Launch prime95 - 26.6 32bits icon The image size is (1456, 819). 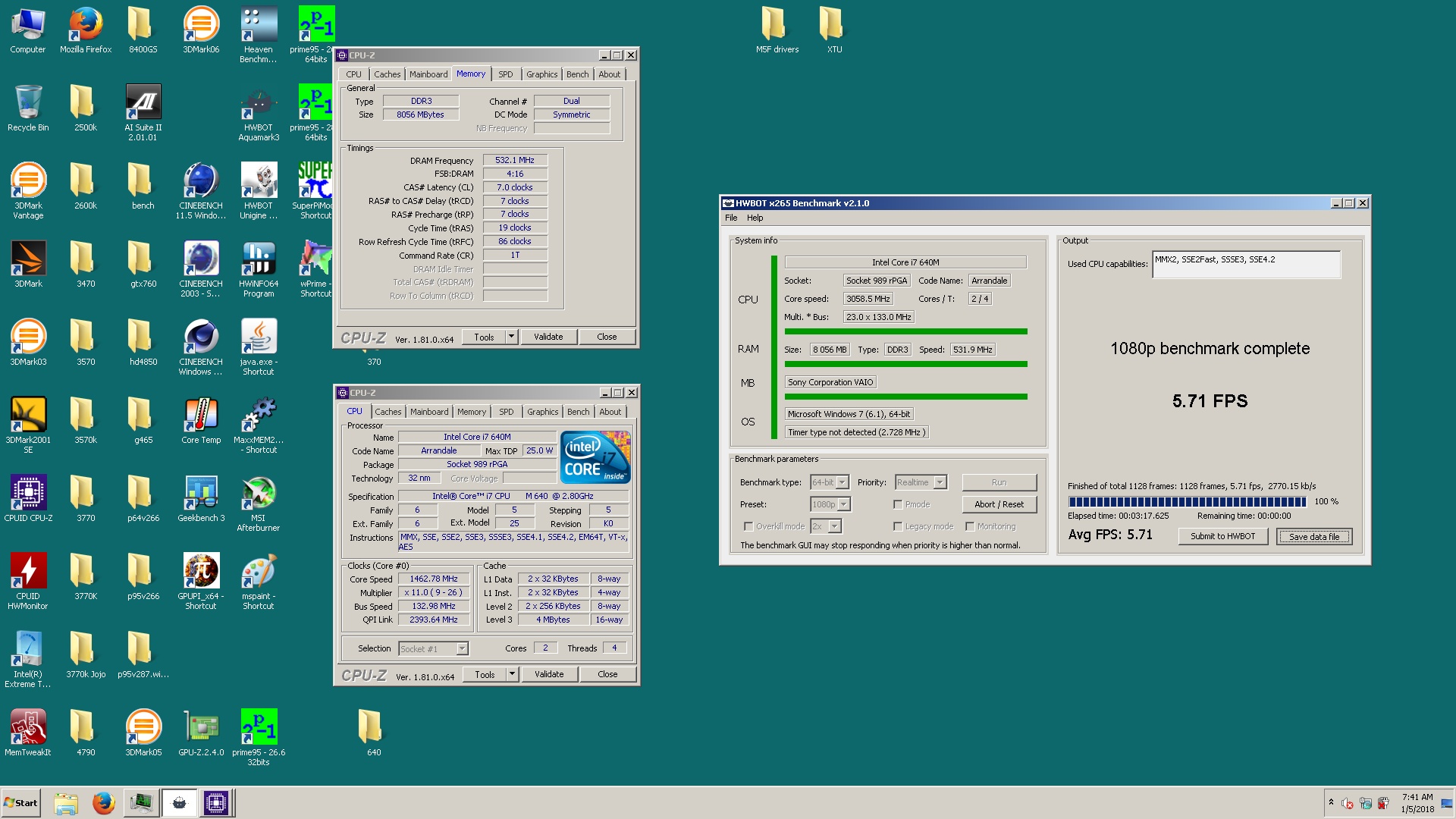tap(259, 738)
